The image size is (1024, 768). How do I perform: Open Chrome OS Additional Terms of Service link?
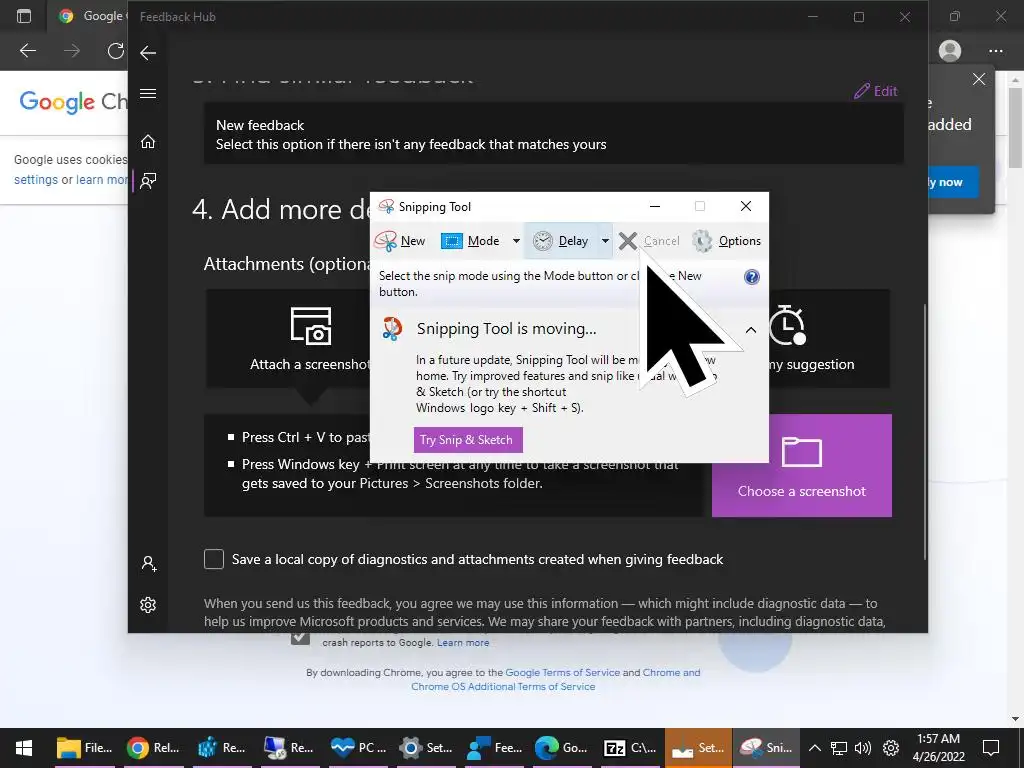click(503, 686)
